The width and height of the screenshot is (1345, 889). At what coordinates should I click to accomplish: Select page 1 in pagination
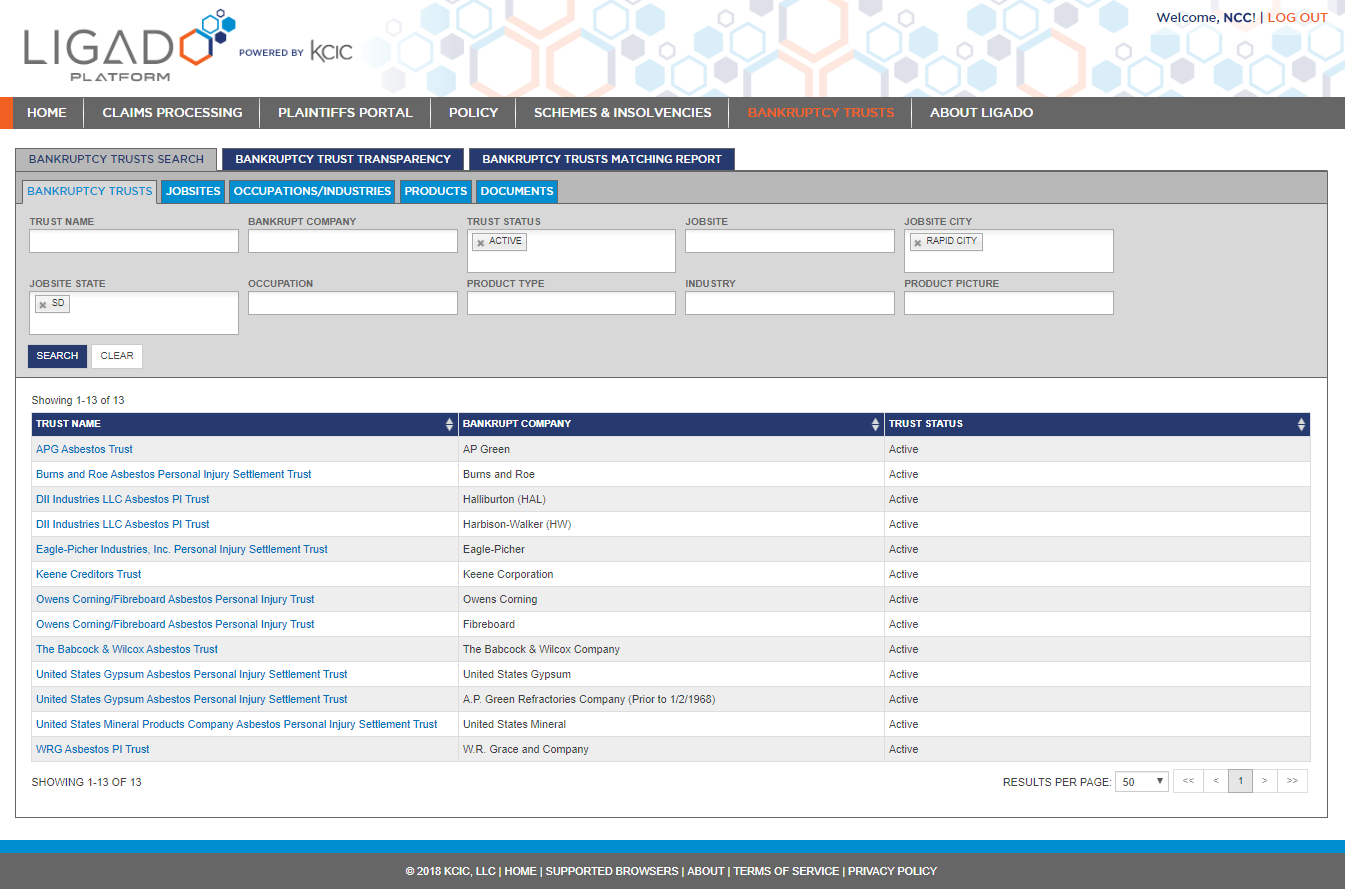(x=1240, y=781)
